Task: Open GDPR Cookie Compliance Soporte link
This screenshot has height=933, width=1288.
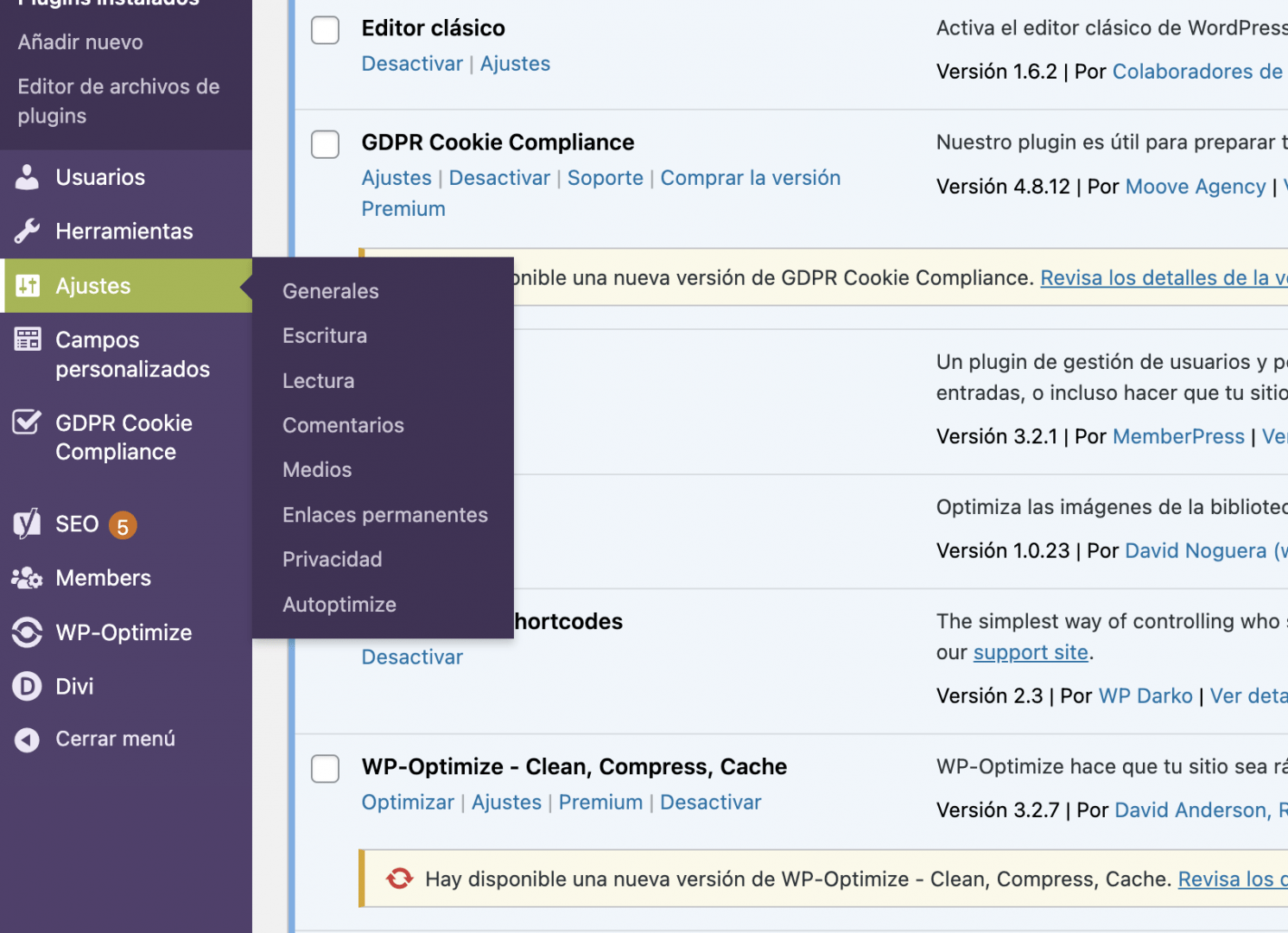Action: click(x=606, y=178)
